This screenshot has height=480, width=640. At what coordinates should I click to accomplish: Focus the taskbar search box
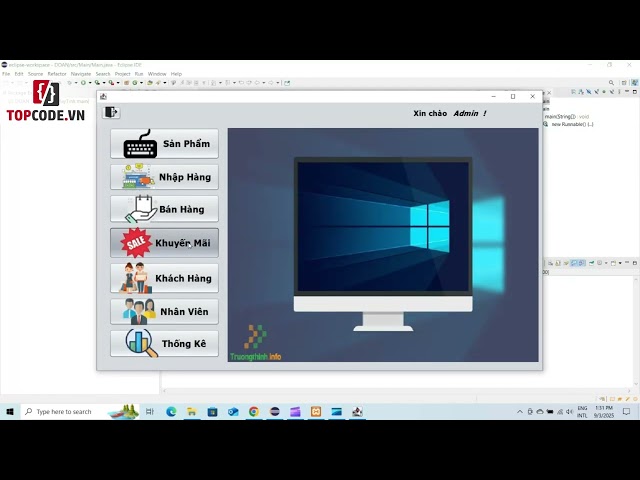click(80, 411)
